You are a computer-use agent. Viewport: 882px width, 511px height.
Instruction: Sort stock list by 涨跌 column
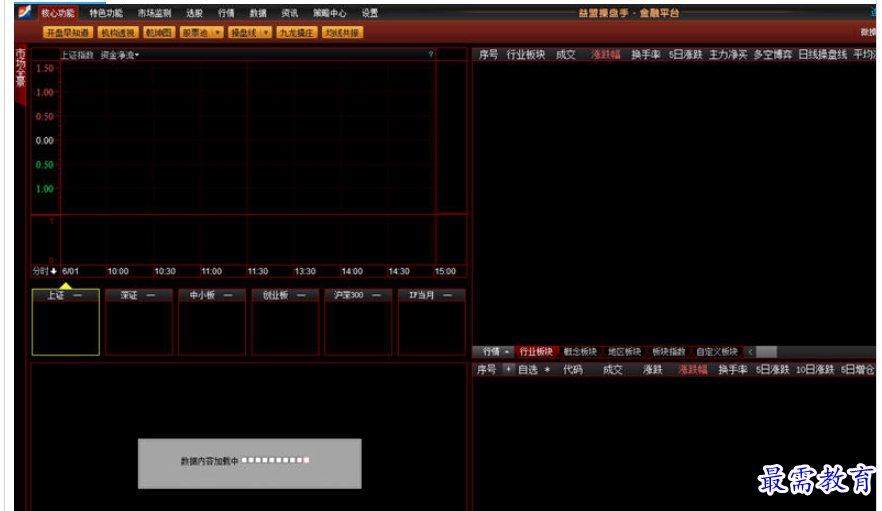(x=652, y=370)
